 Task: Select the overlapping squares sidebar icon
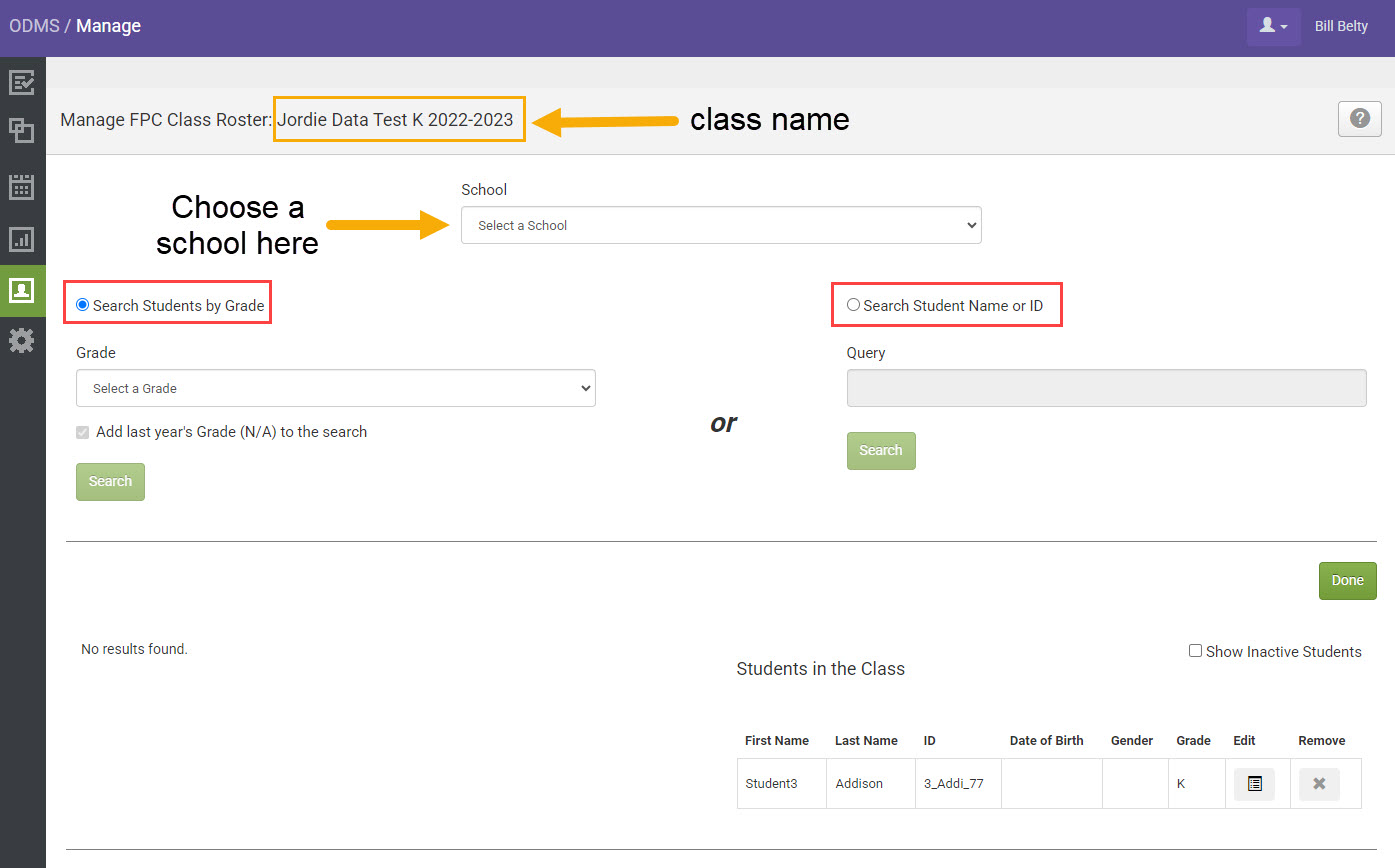coord(22,131)
